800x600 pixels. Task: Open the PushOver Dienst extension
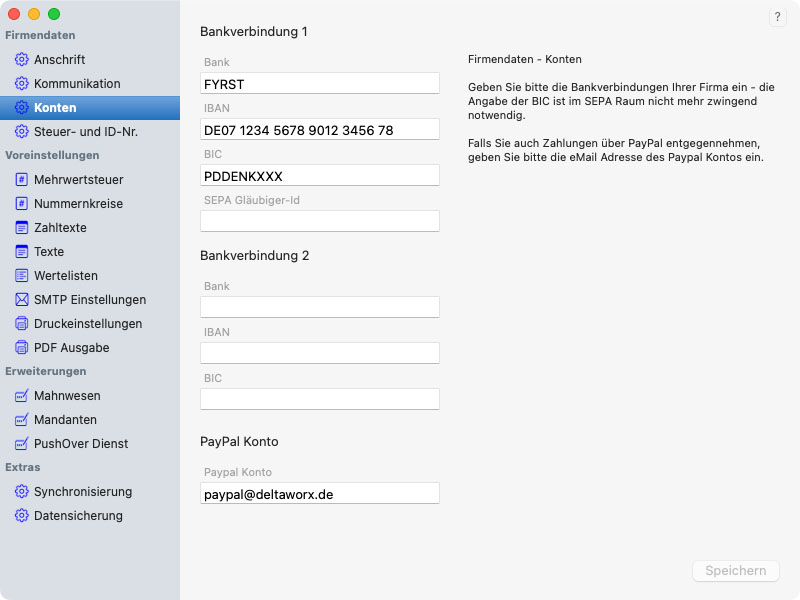81,444
